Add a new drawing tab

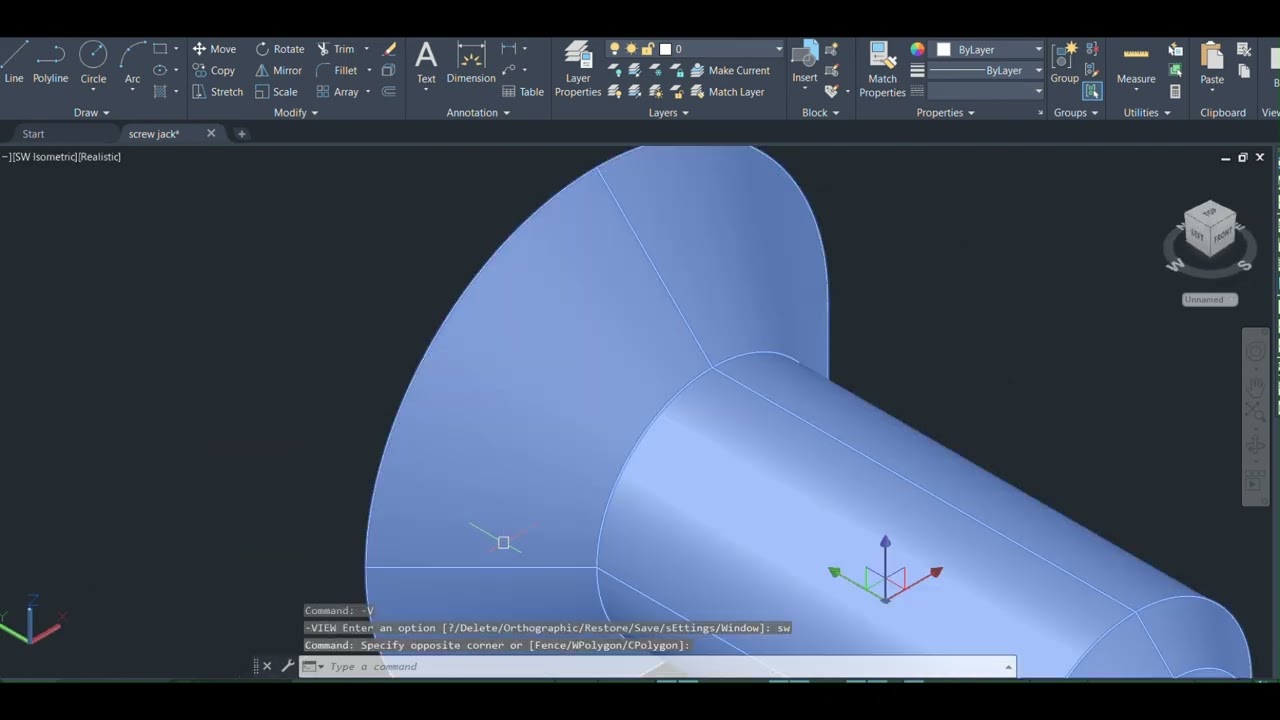coord(241,134)
